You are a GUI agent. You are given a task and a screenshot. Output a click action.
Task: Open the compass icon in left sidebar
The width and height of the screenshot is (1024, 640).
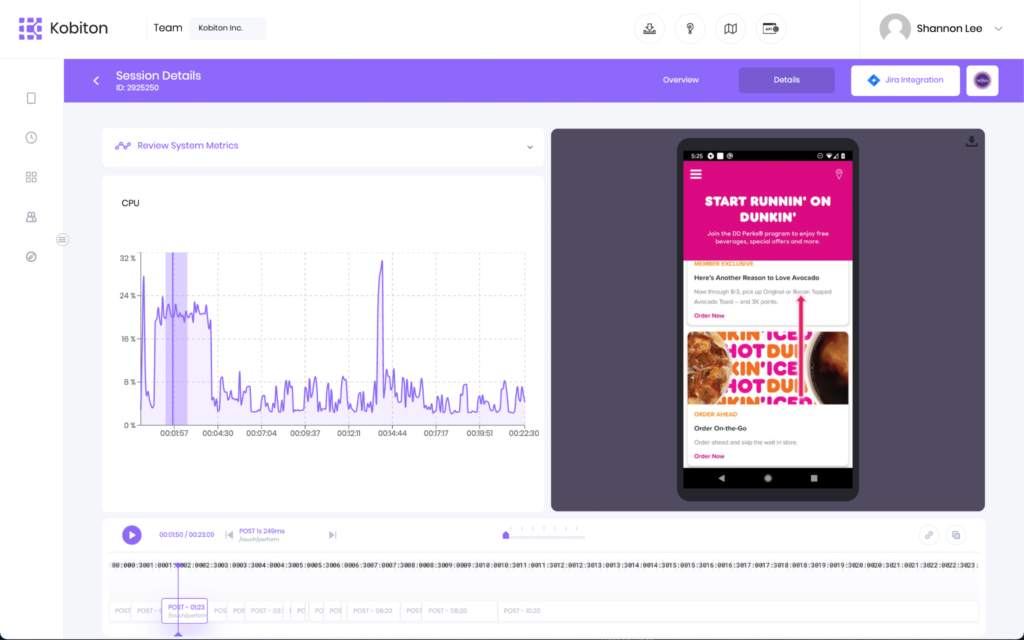[31, 257]
